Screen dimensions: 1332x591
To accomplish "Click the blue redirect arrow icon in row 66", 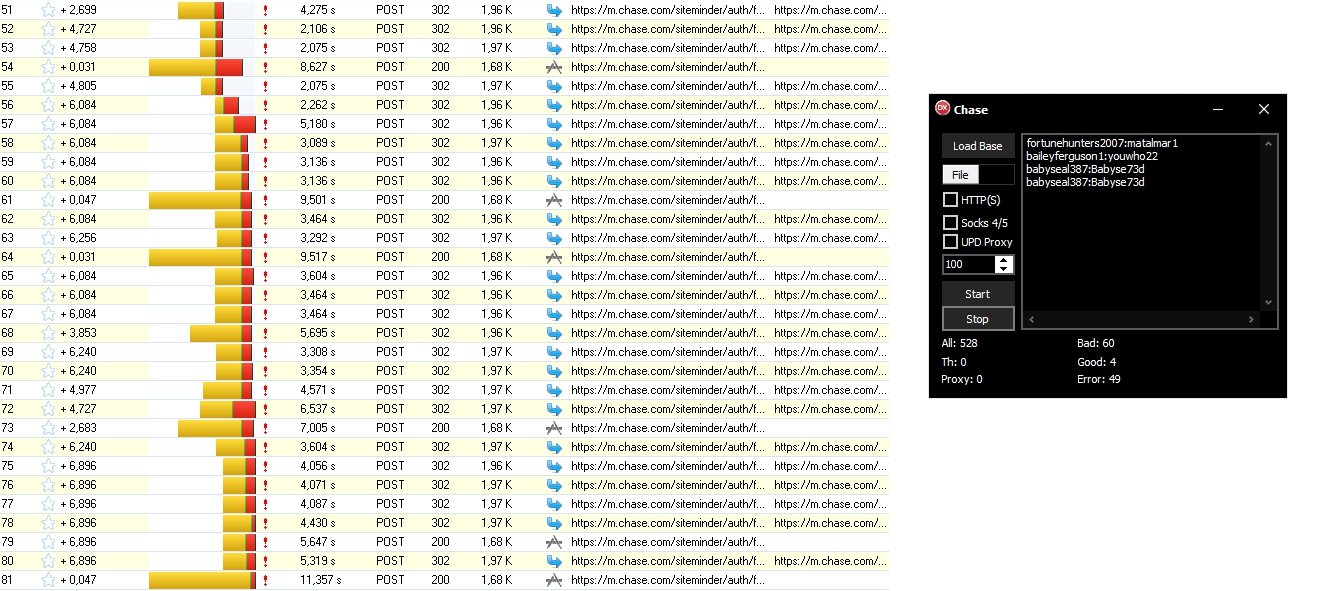I will (x=554, y=295).
